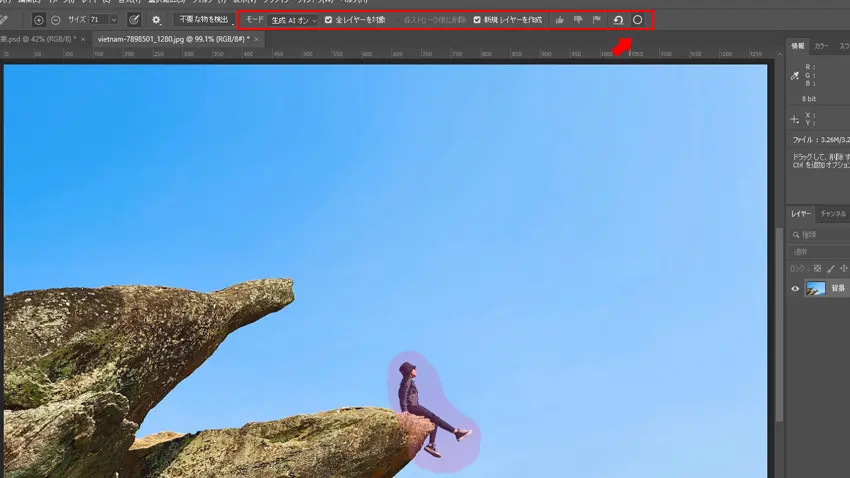Click the add-to-selection plus brush icon
Viewport: 850px width, 478px height.
pyautogui.click(x=39, y=20)
